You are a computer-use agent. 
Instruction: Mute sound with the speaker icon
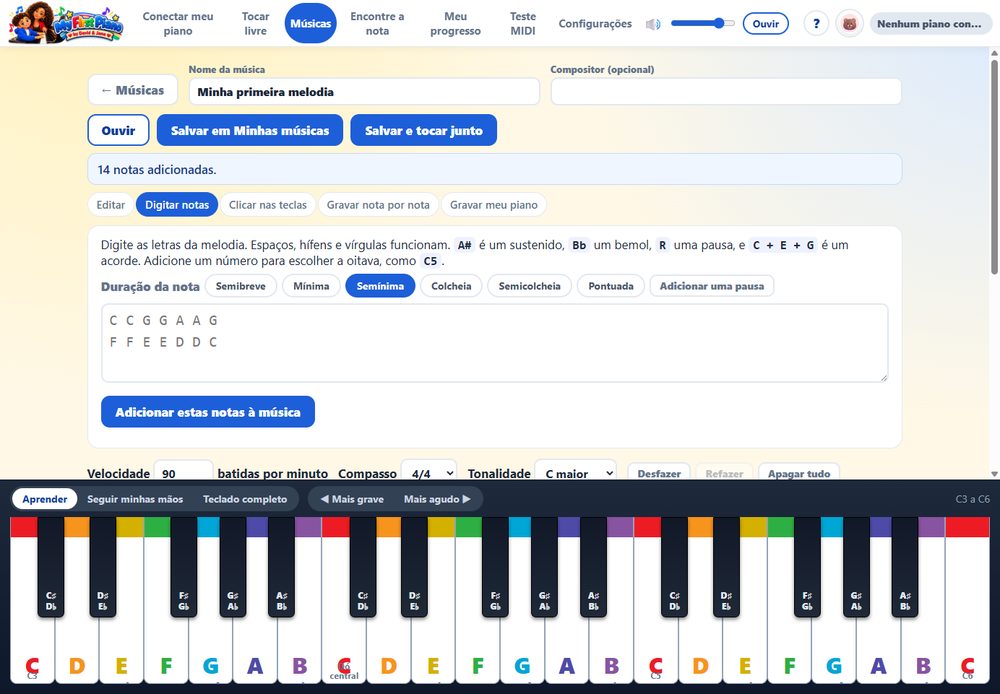(653, 24)
